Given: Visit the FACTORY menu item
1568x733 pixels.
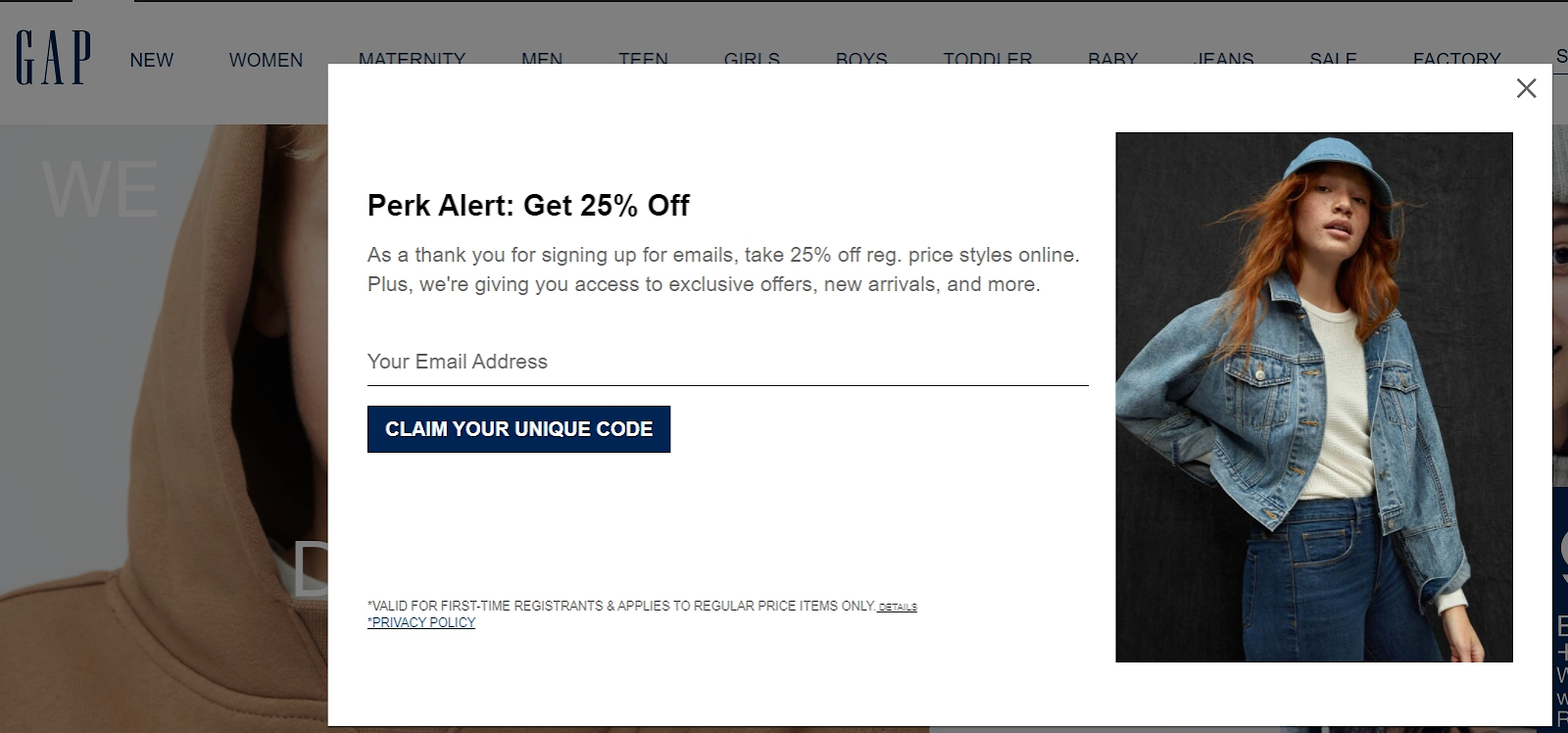Looking at the screenshot, I should (1456, 58).
